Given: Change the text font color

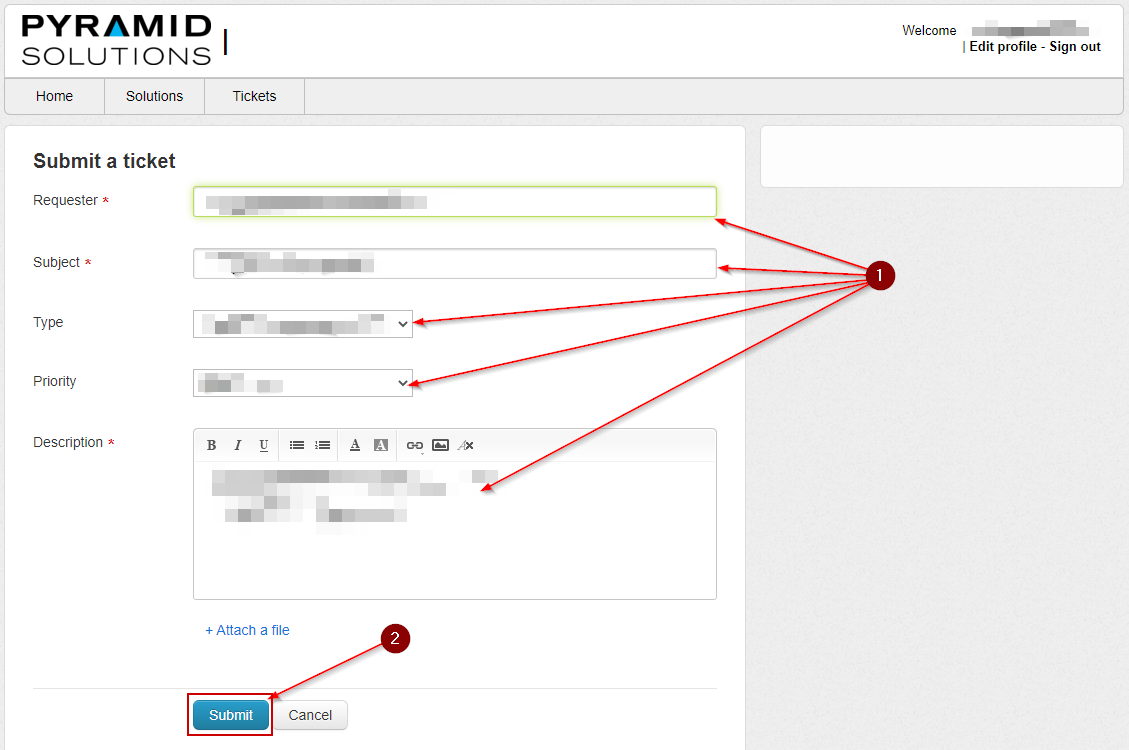Looking at the screenshot, I should [355, 446].
